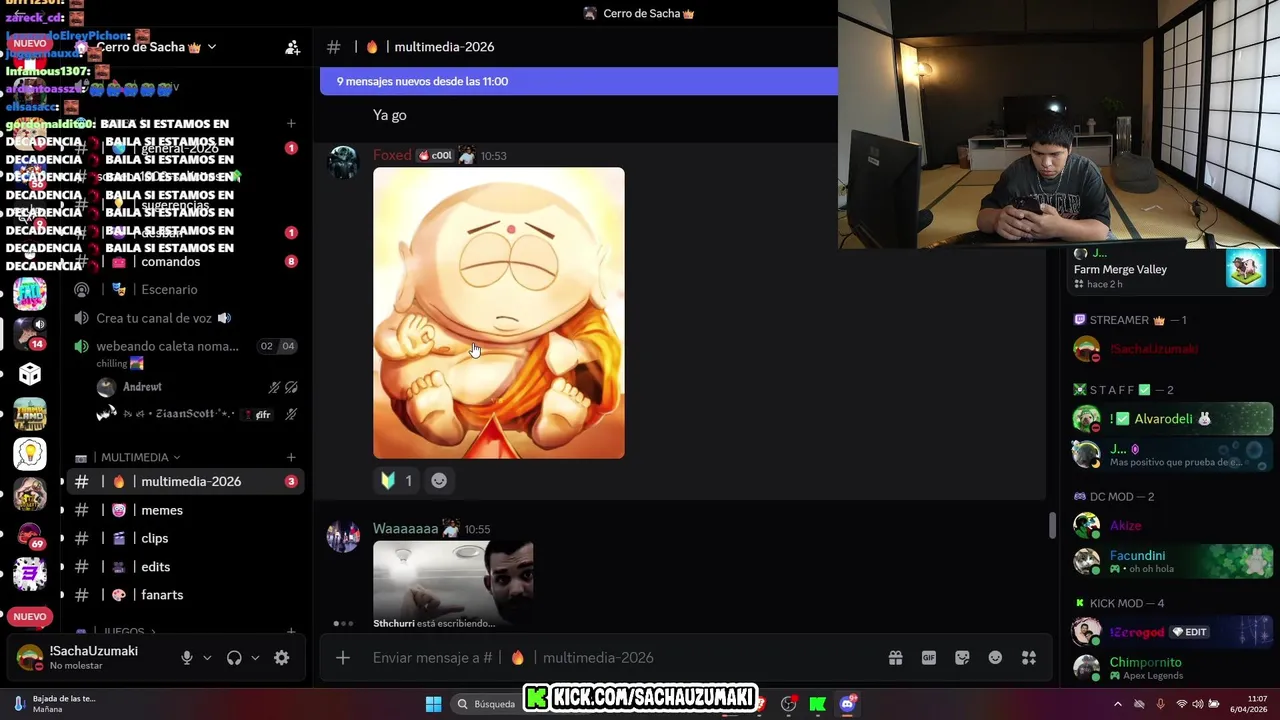Mute the microphone in user panel

[x=186, y=657]
